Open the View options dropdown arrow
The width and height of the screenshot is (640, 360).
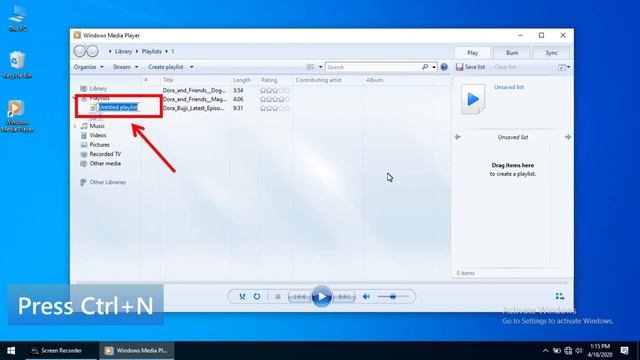(x=320, y=67)
